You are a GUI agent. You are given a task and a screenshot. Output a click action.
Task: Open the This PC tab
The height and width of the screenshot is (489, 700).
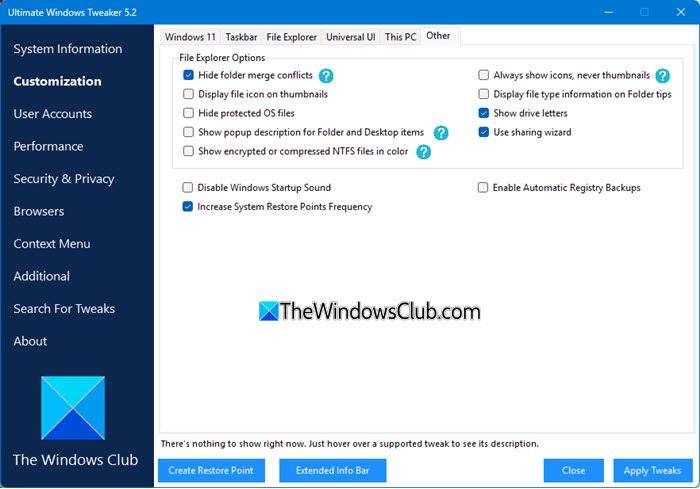pos(400,37)
